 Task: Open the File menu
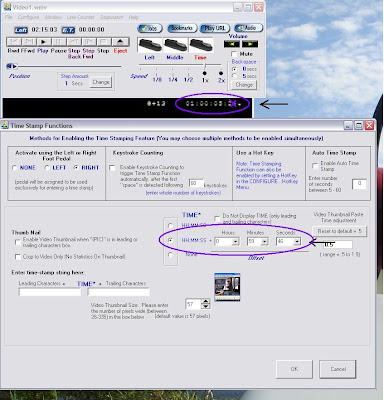[9, 17]
